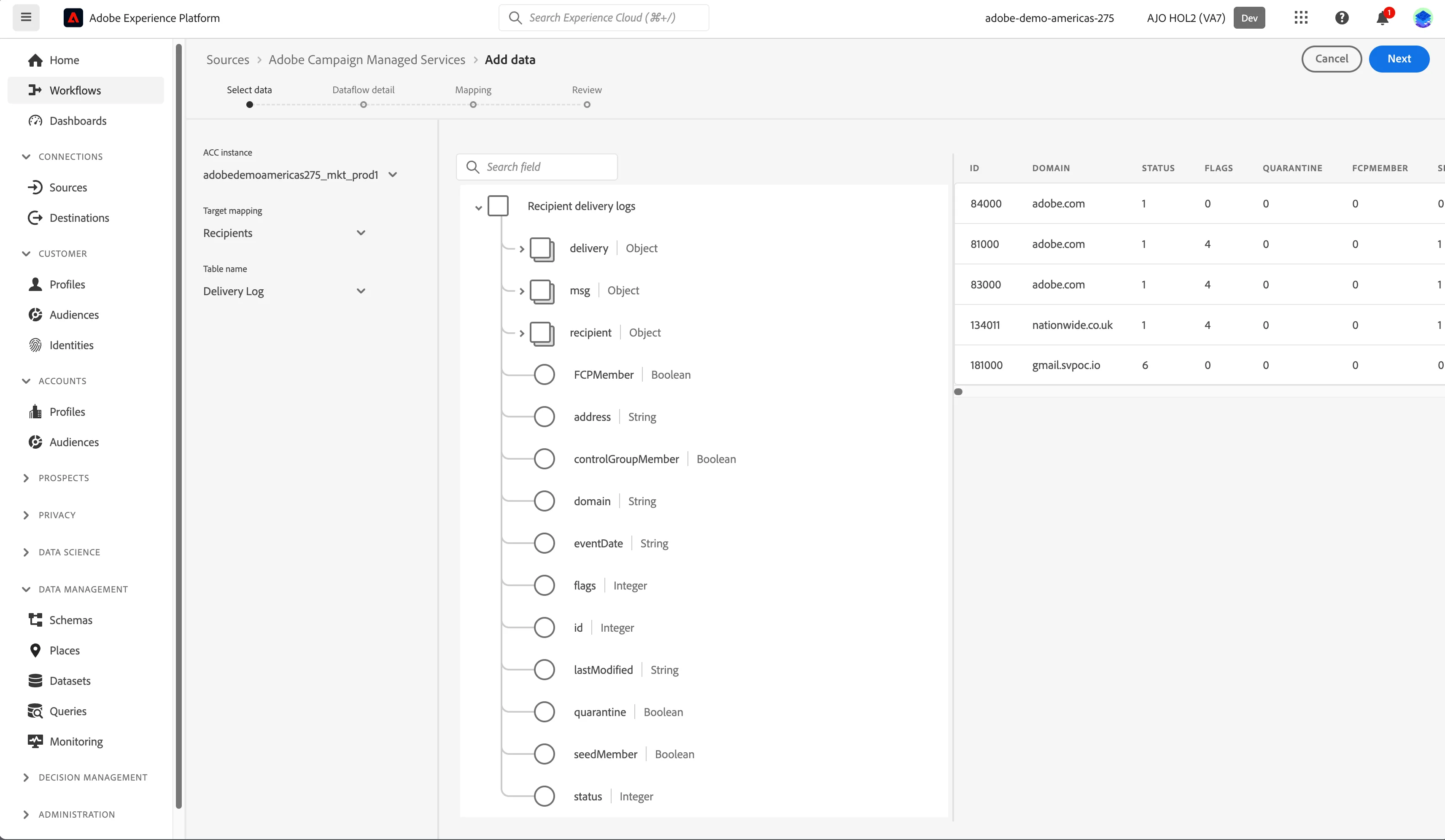The height and width of the screenshot is (840, 1445).
Task: Open Schemas from the sidebar
Action: click(70, 620)
